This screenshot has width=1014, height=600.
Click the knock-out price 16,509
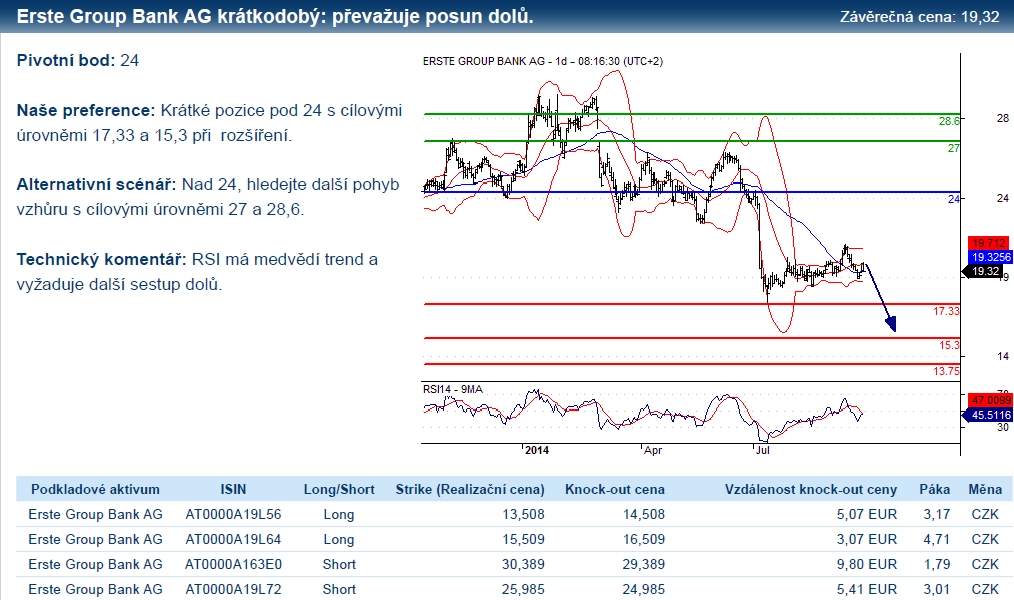coord(643,539)
